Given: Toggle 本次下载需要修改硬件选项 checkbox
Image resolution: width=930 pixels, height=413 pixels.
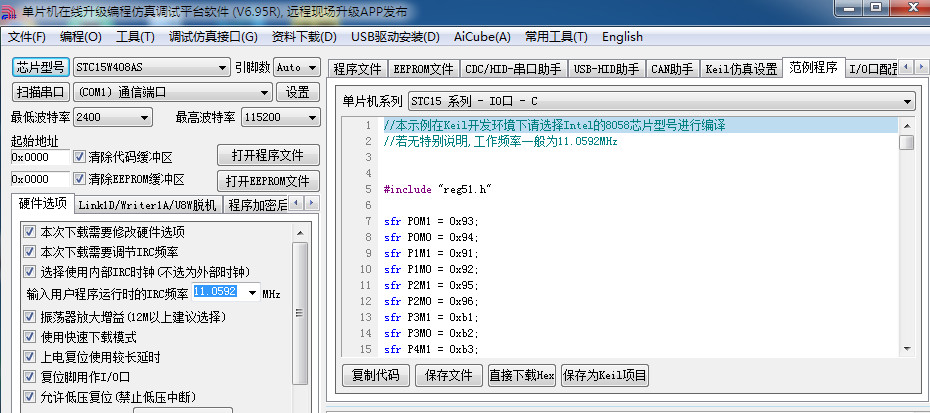Looking at the screenshot, I should point(29,232).
